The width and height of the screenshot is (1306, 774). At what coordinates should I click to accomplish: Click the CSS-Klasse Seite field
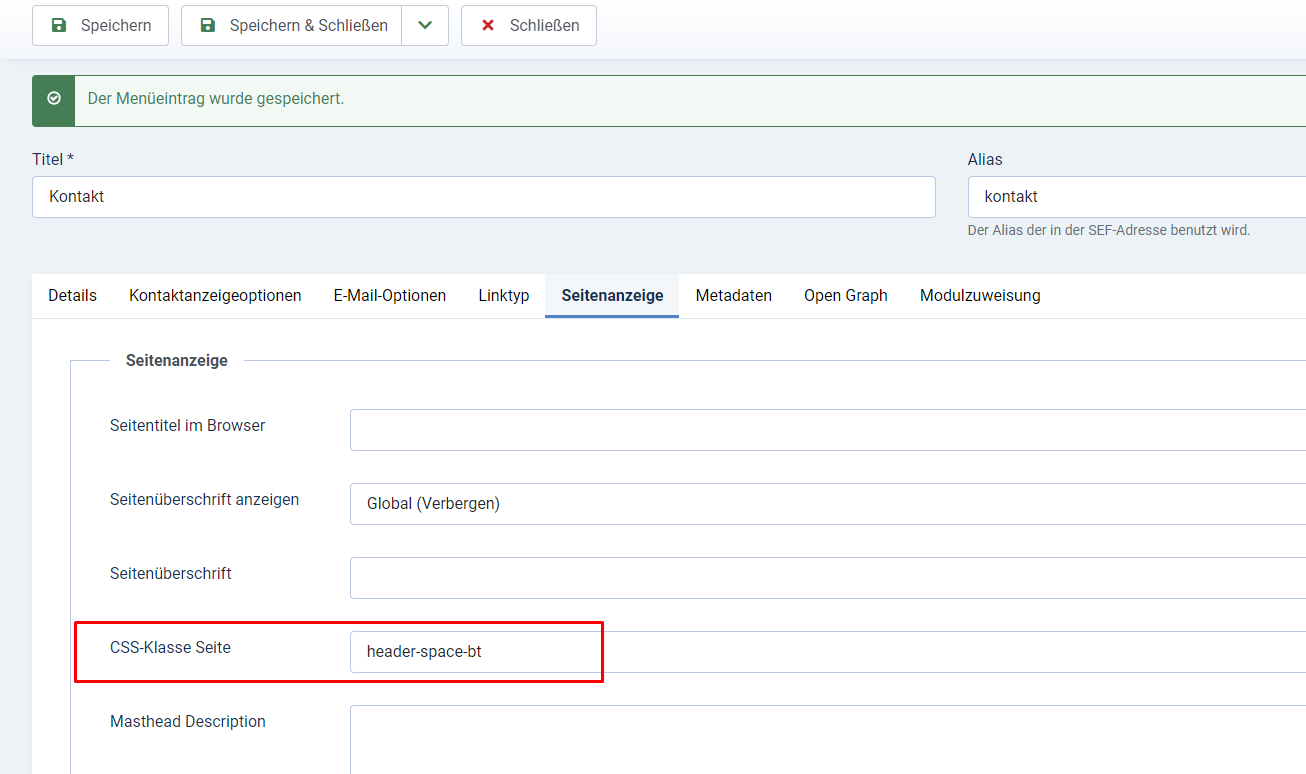click(x=827, y=652)
